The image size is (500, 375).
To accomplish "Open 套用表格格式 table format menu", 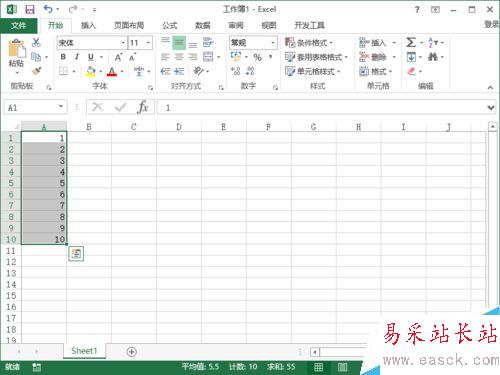I will (x=316, y=57).
